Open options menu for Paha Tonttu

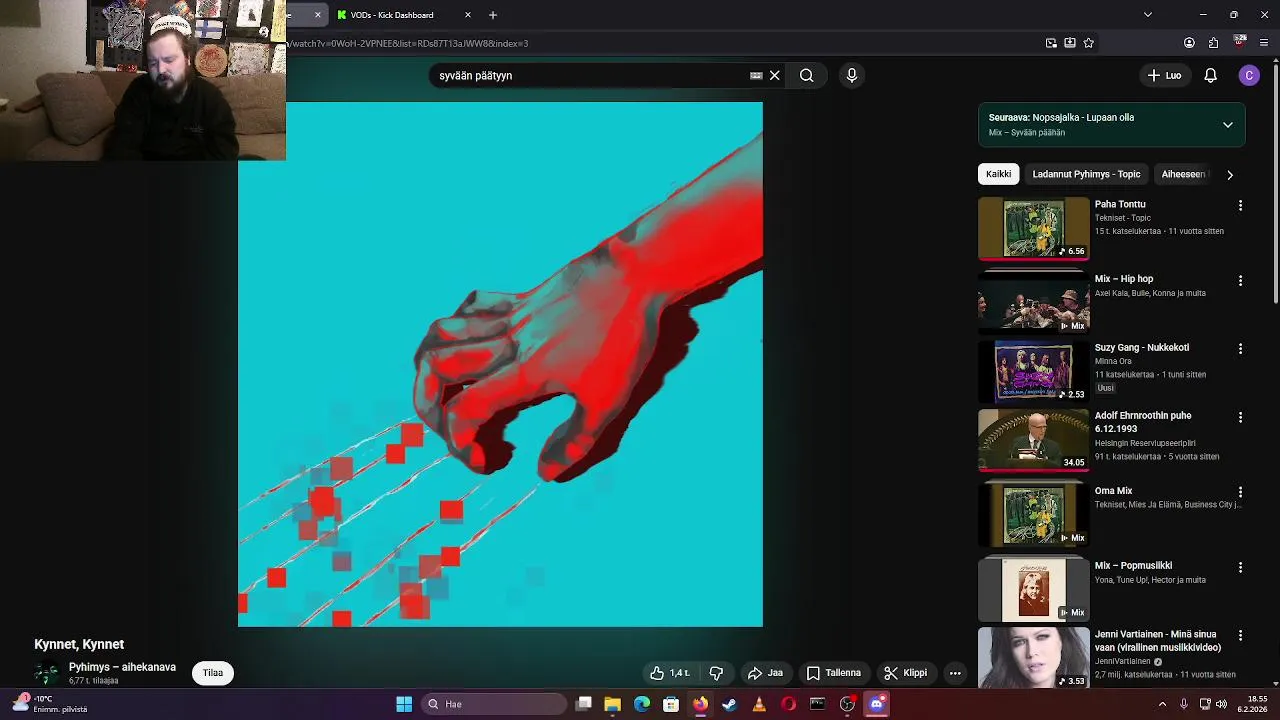1240,205
